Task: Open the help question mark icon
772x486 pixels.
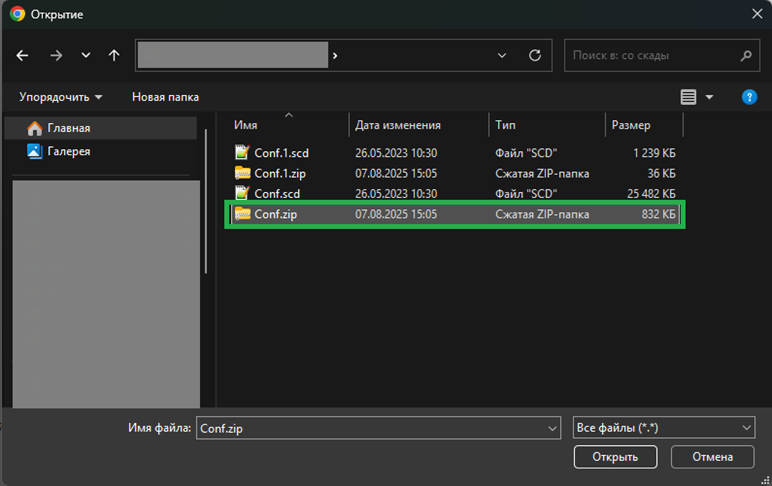Action: pos(749,97)
